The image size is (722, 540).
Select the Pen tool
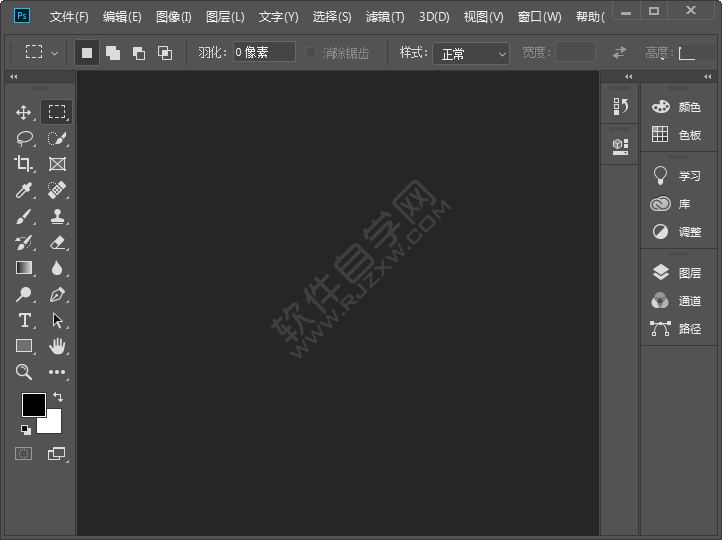tap(57, 294)
